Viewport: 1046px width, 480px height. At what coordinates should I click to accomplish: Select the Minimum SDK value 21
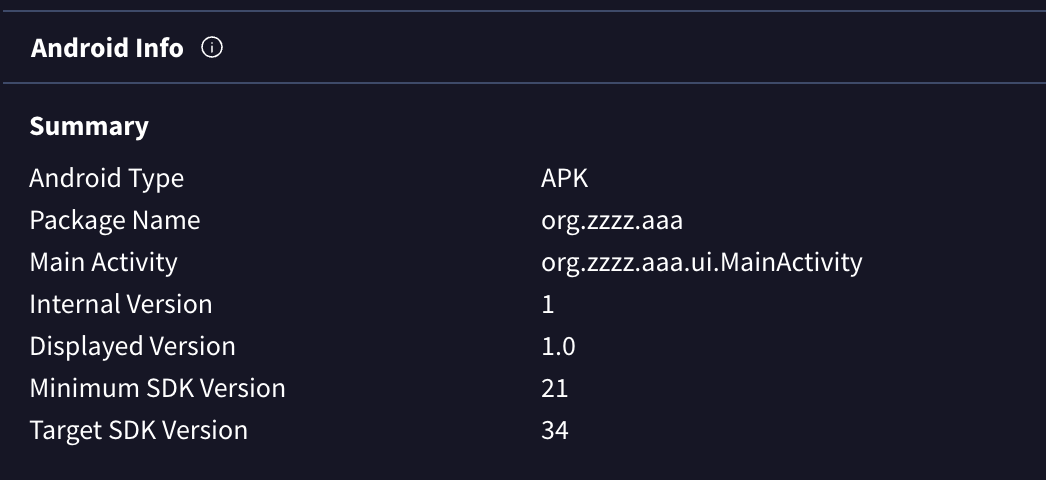coord(555,388)
